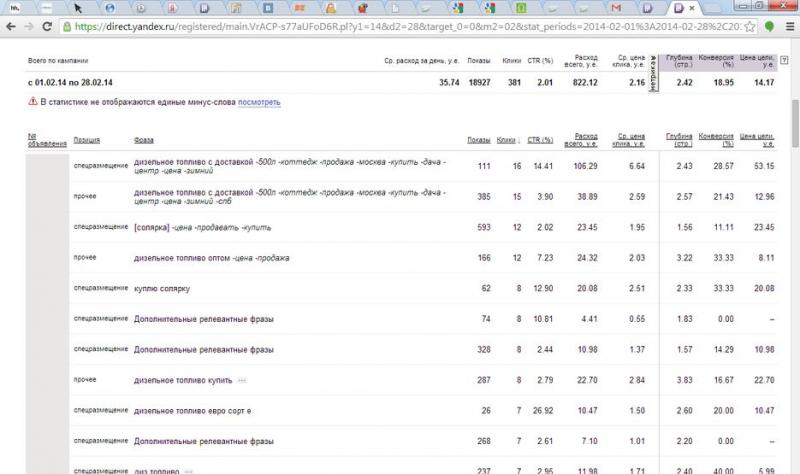Click Дополнительные релевантные фразы with 74 impressions
The width and height of the screenshot is (800, 474).
click(204, 319)
